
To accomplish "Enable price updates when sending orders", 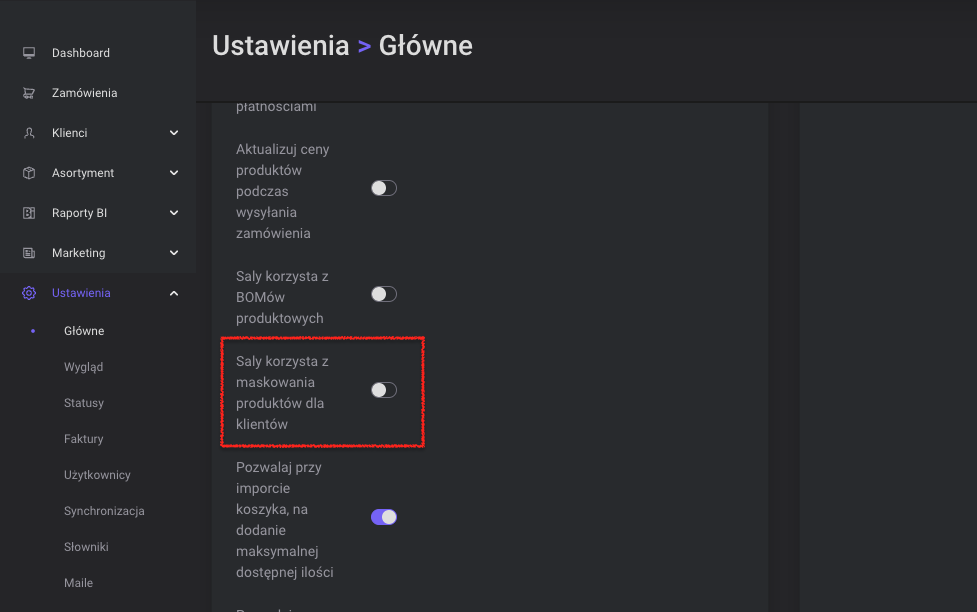I will pyautogui.click(x=383, y=187).
